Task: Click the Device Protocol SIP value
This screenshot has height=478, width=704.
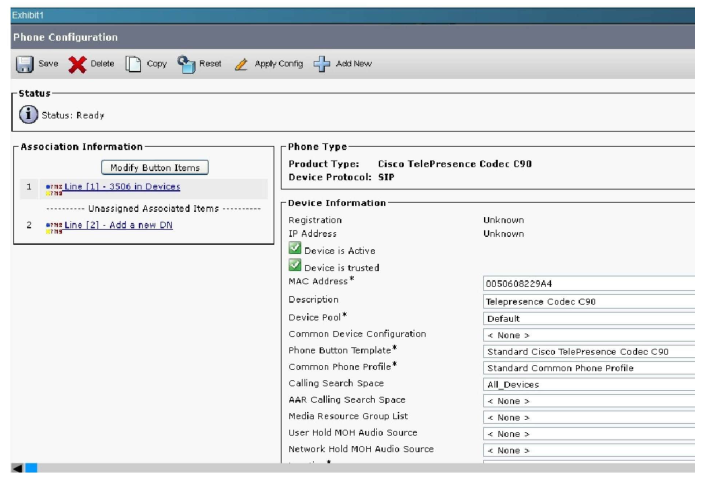Action: (386, 177)
